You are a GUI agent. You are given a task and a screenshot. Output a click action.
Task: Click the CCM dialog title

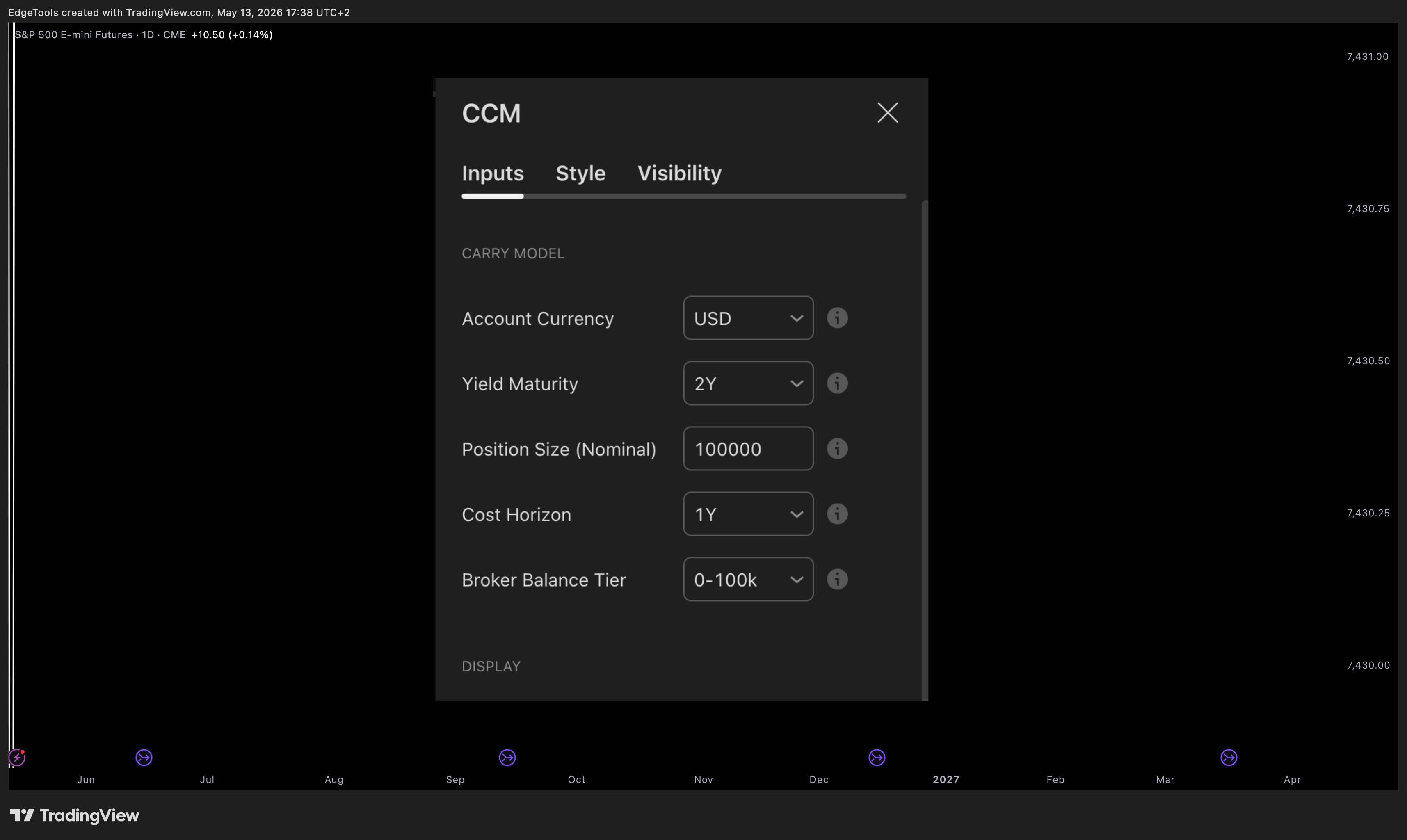[491, 113]
